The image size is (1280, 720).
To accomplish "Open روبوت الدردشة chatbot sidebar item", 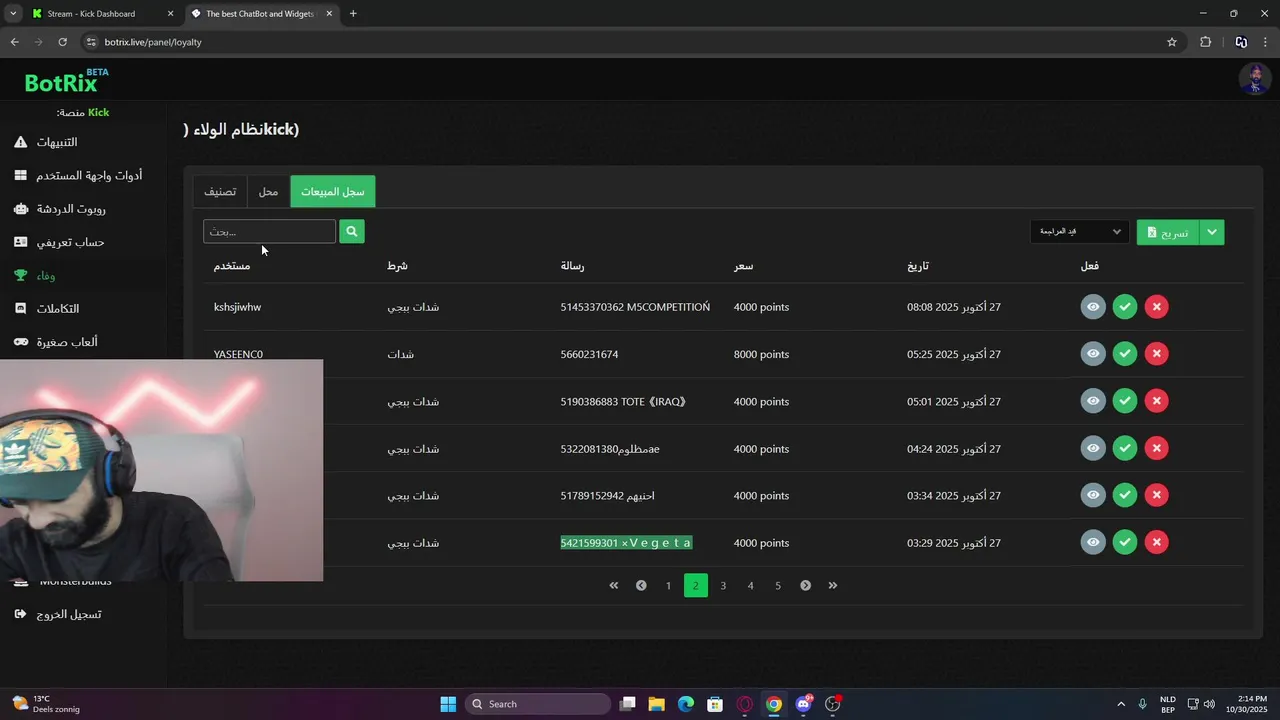I will [60, 209].
